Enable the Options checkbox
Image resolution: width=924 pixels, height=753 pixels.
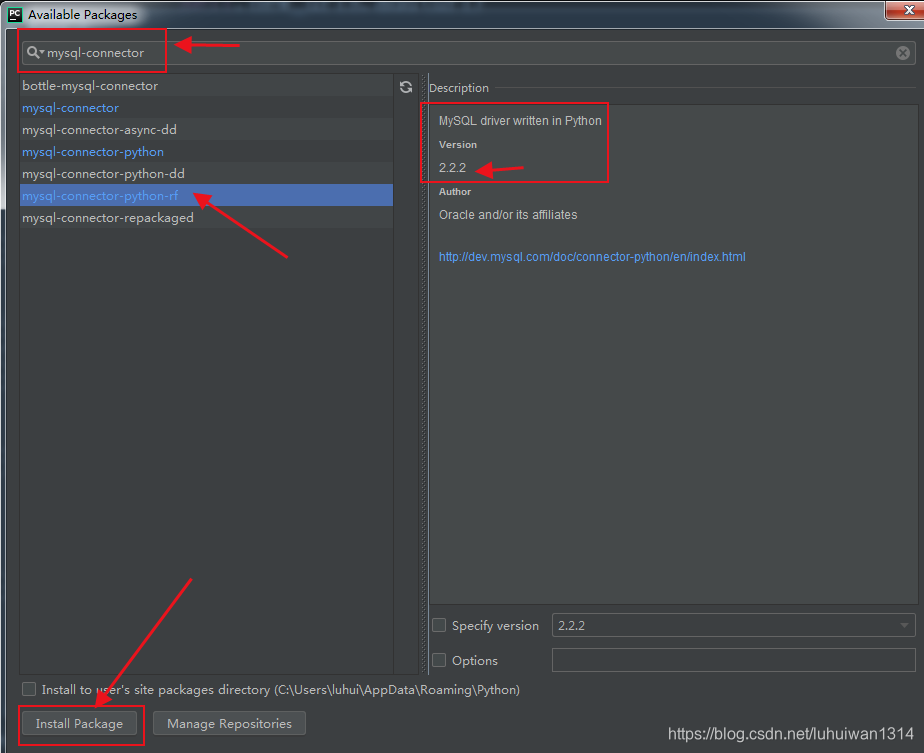pos(439,660)
